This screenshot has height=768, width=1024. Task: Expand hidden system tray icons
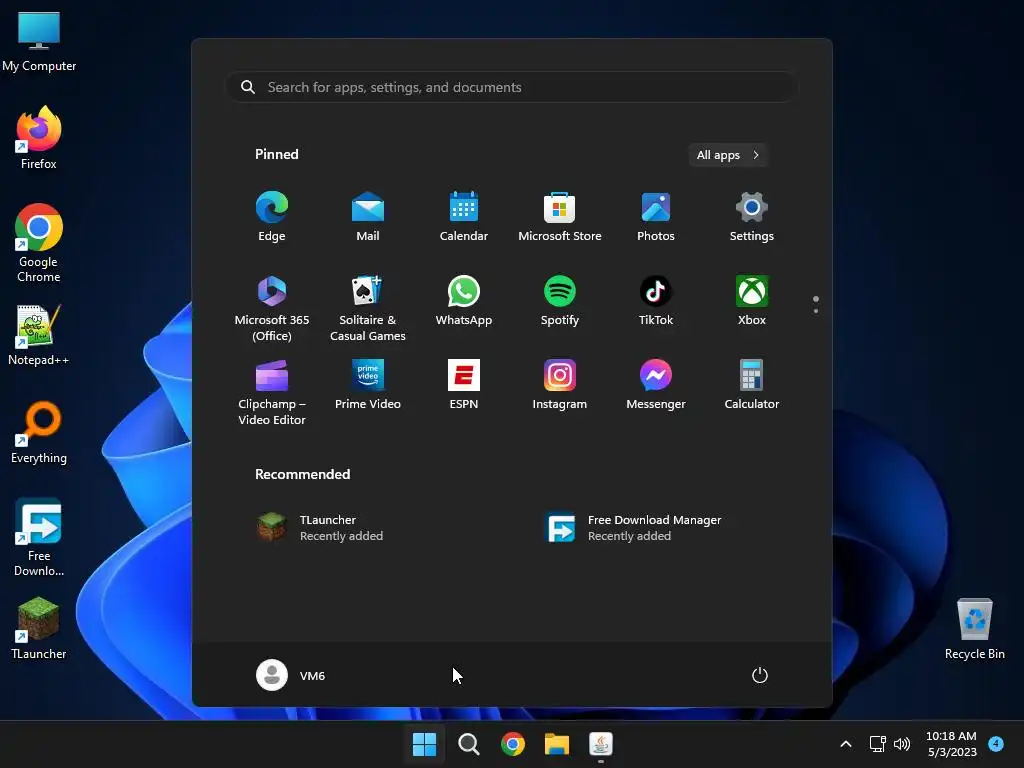846,744
